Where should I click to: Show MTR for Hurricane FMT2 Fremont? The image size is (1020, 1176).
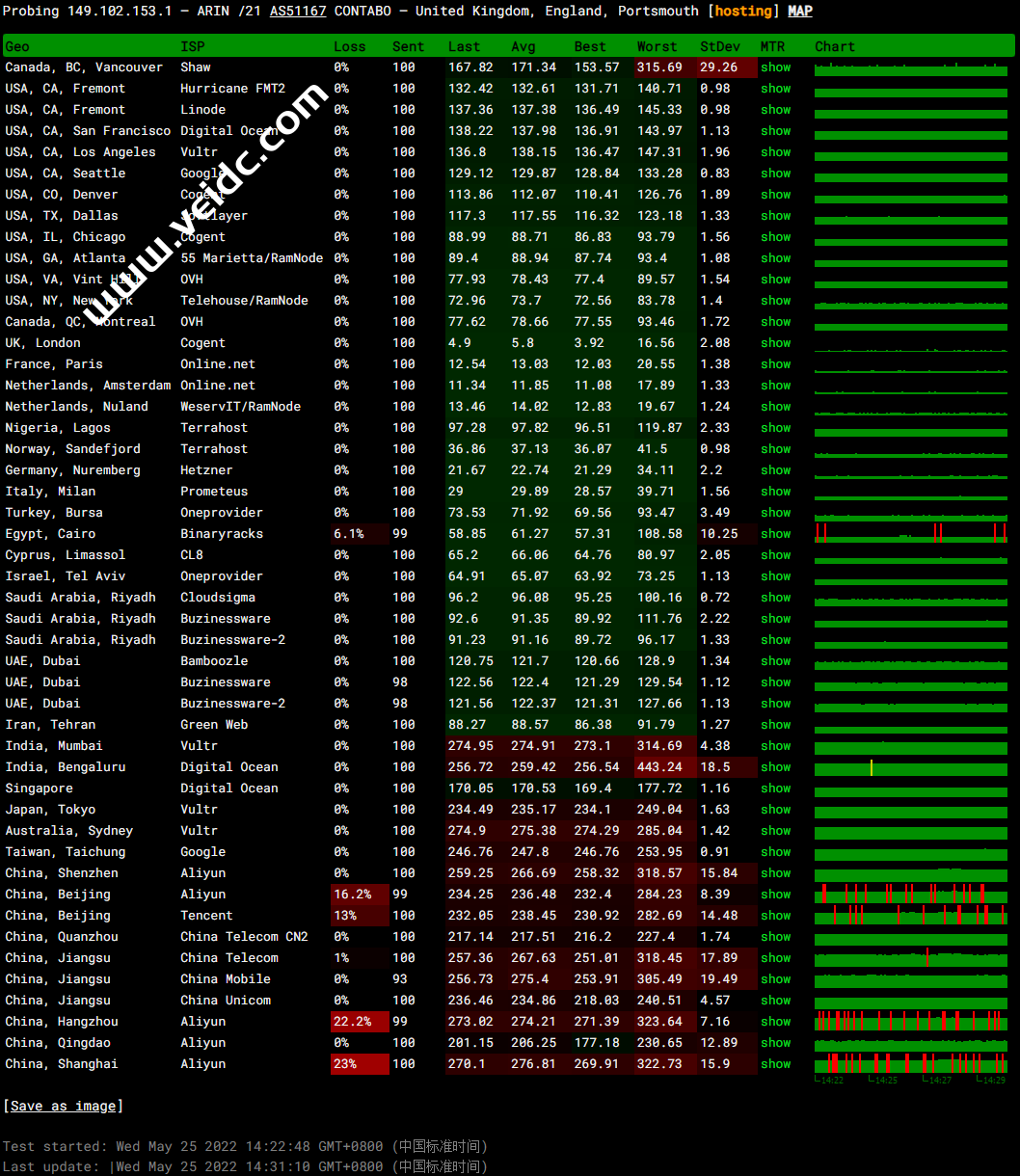tap(775, 89)
